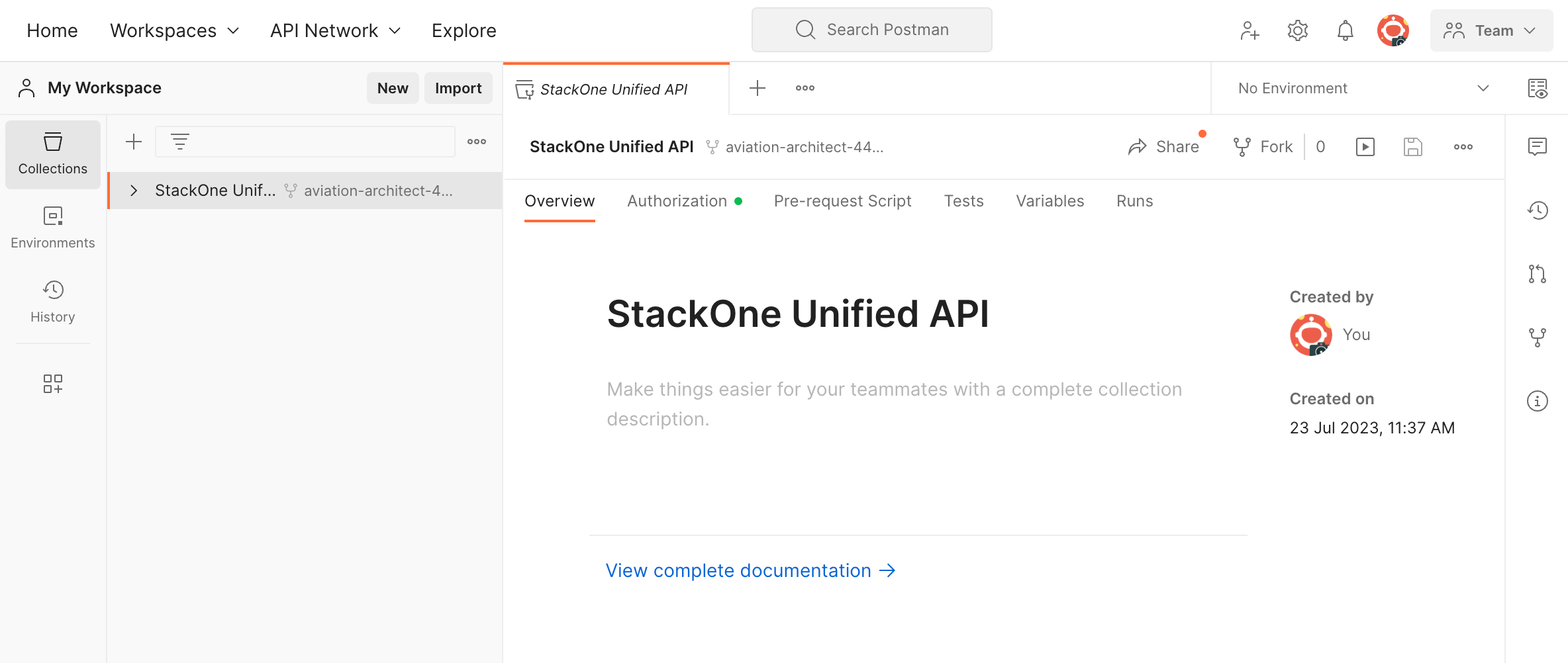Open collection more actions ellipsis

(1463, 147)
